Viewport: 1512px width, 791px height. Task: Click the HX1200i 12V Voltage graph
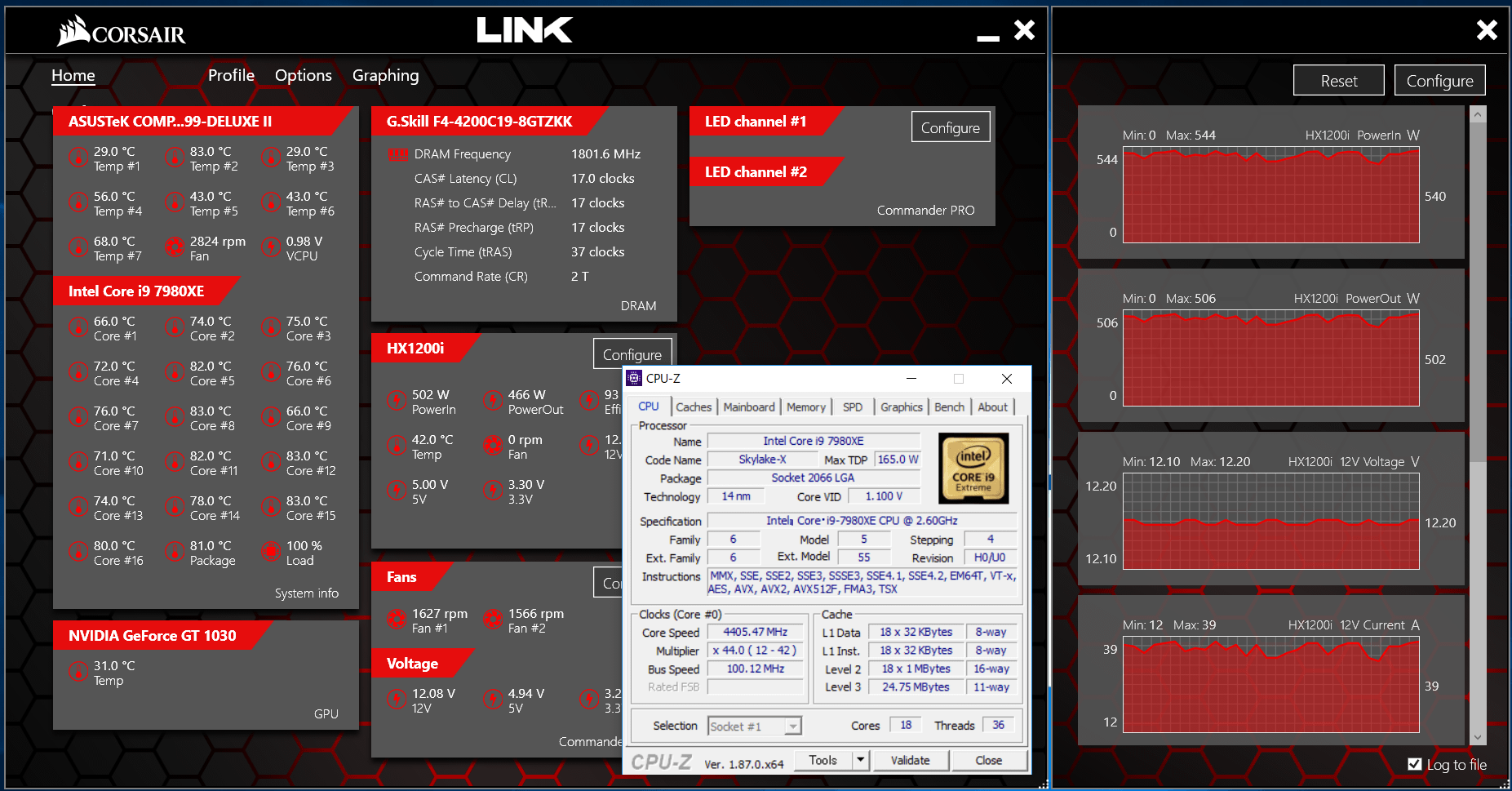(x=1271, y=521)
